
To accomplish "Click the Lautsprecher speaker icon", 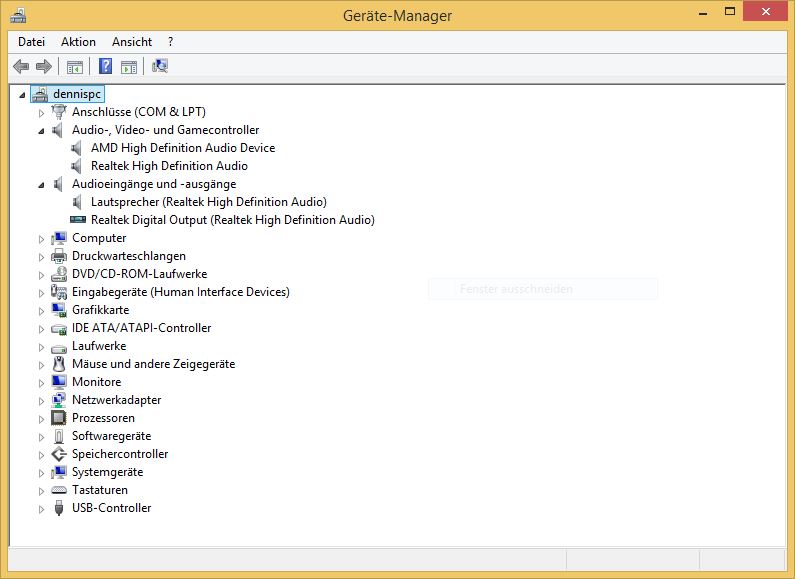I will click(x=77, y=202).
